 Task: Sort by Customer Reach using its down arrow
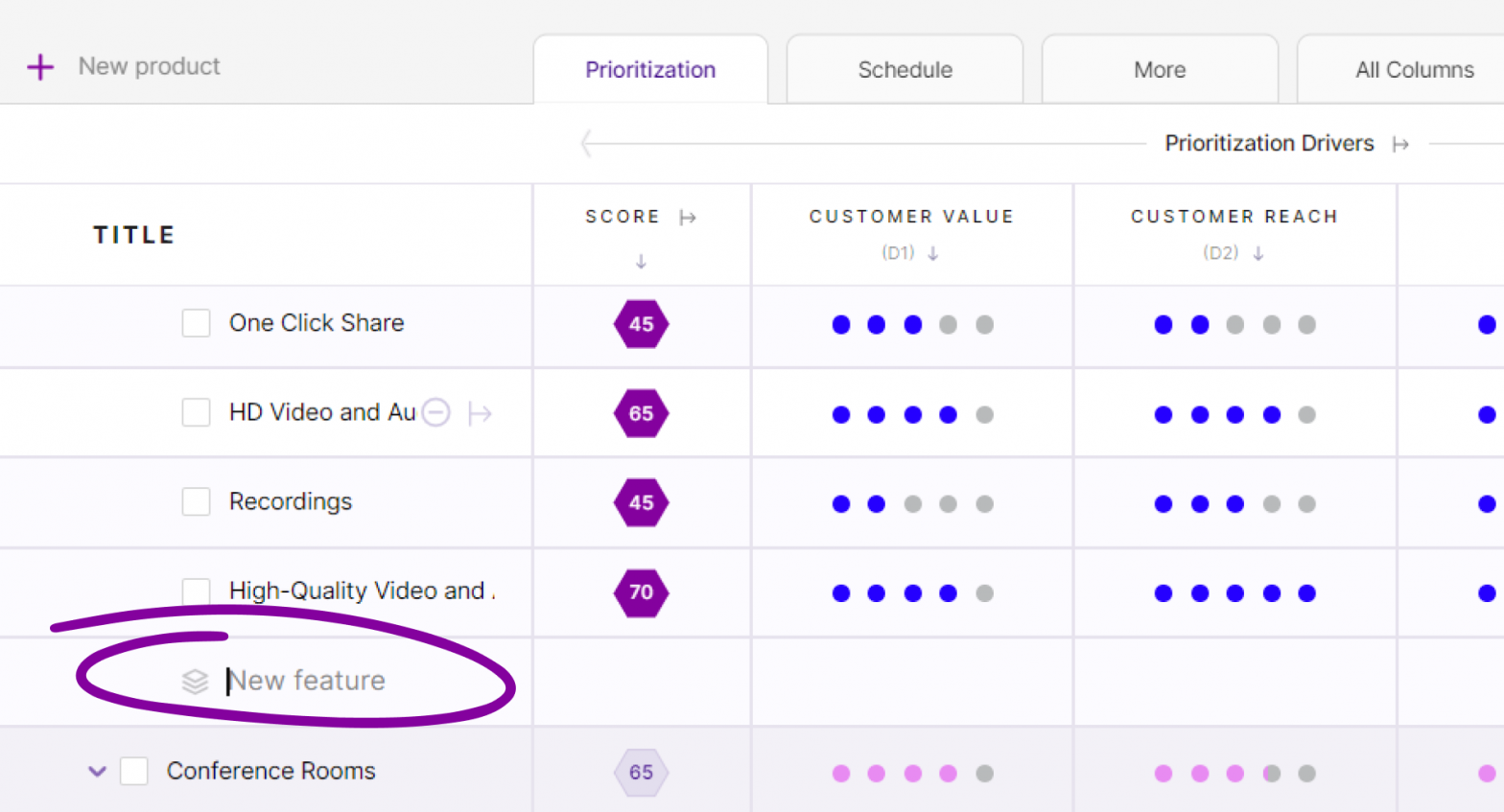point(1257,254)
